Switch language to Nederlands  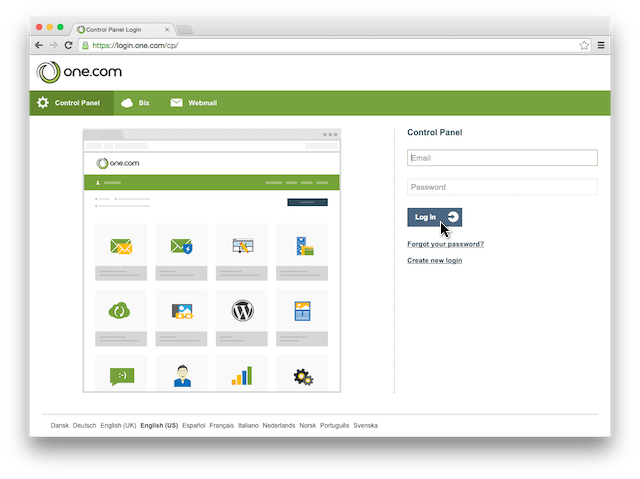279,425
